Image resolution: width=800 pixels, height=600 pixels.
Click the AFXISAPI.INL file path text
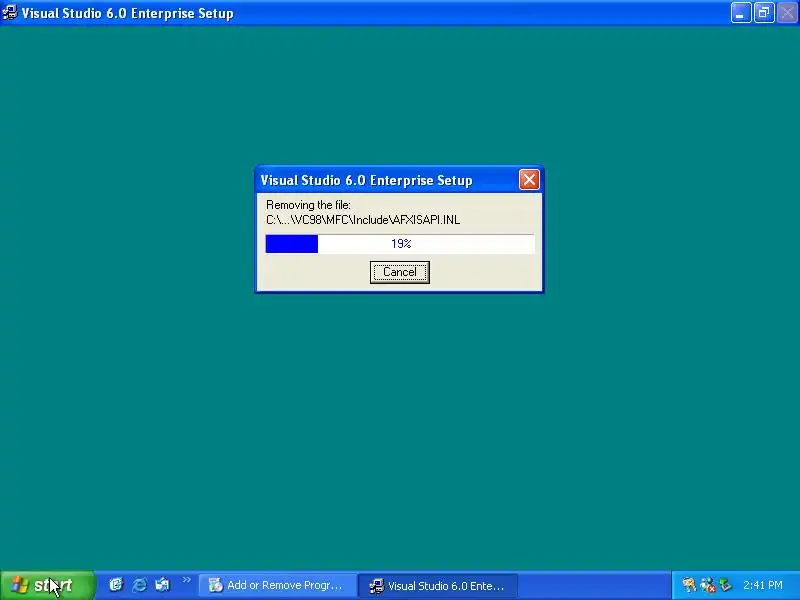tap(363, 220)
